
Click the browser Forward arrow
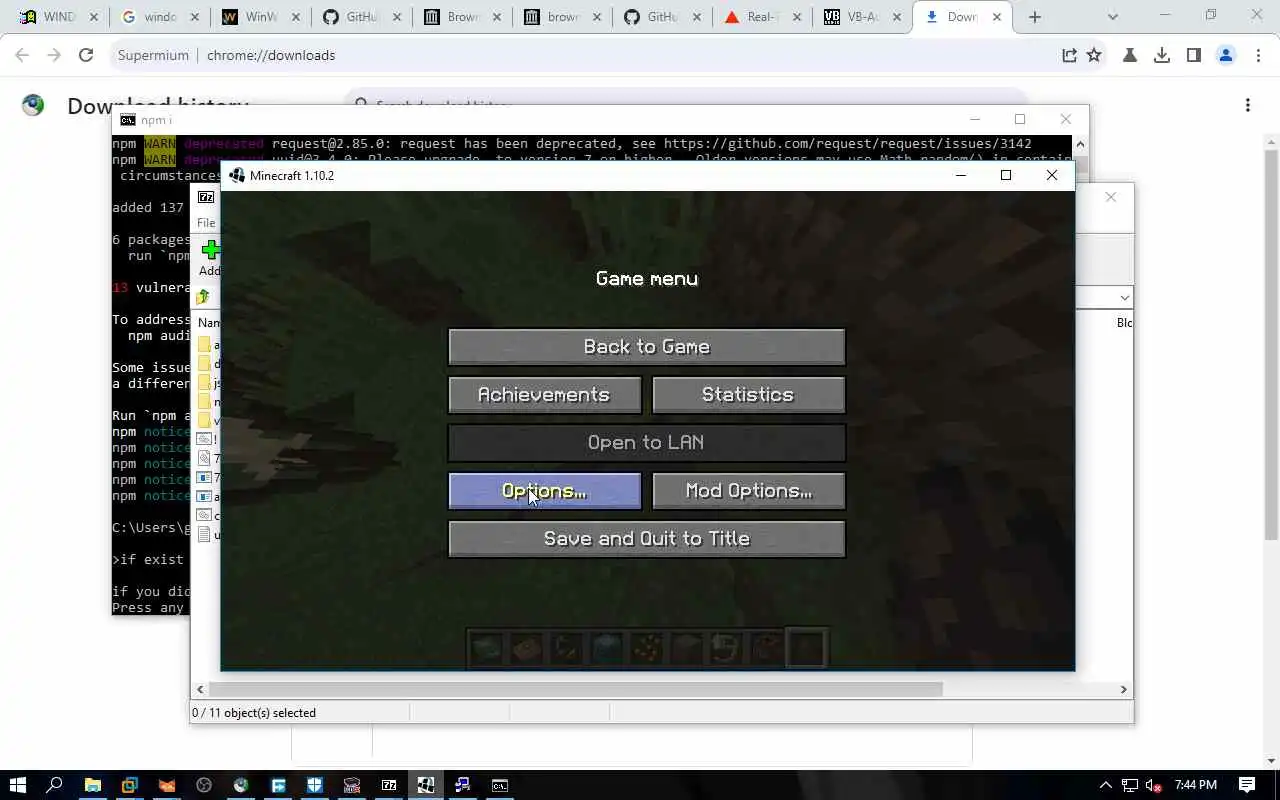point(54,56)
